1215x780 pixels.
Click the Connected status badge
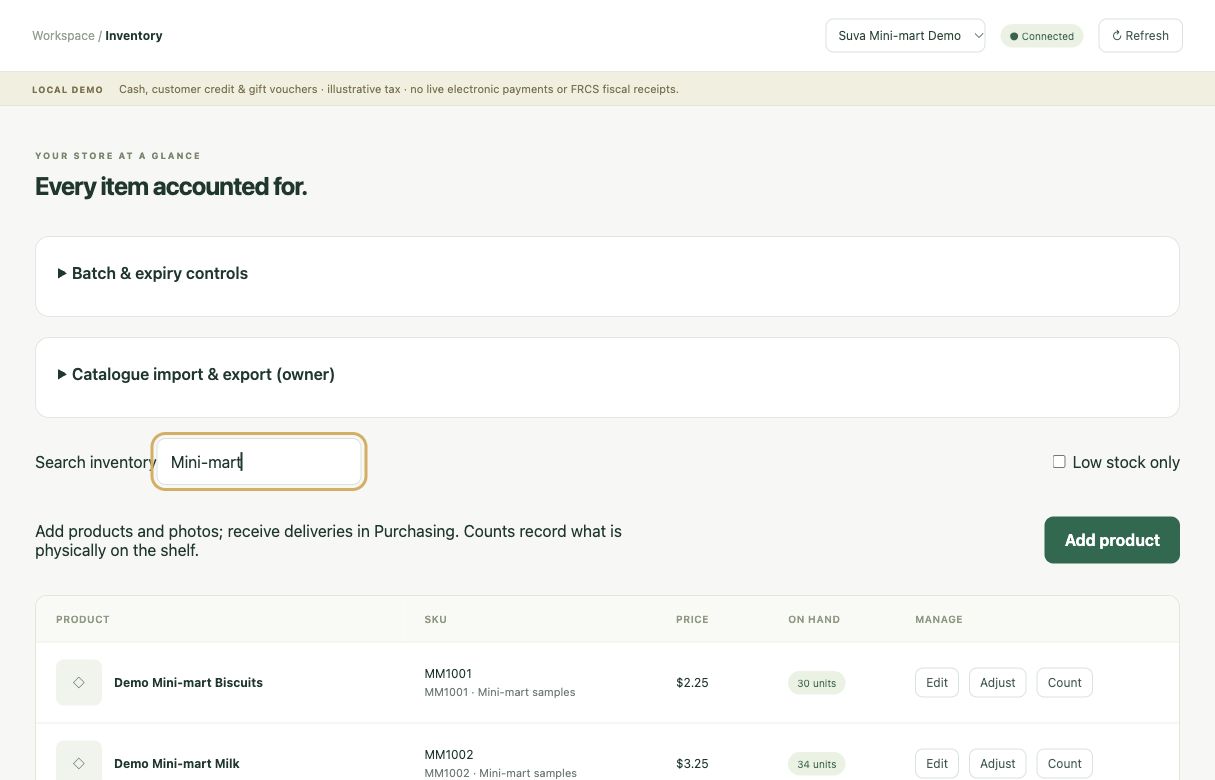click(x=1042, y=36)
